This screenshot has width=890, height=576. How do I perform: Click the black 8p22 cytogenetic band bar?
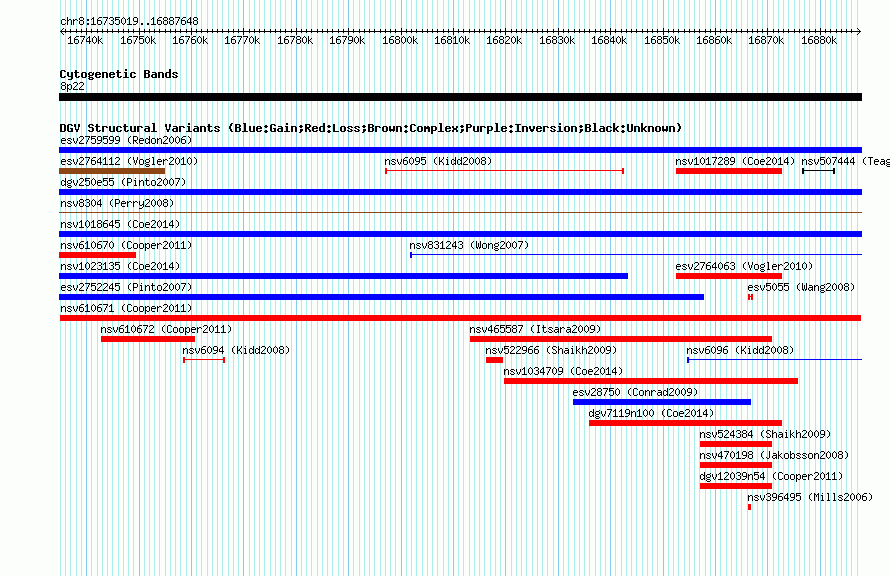click(460, 97)
